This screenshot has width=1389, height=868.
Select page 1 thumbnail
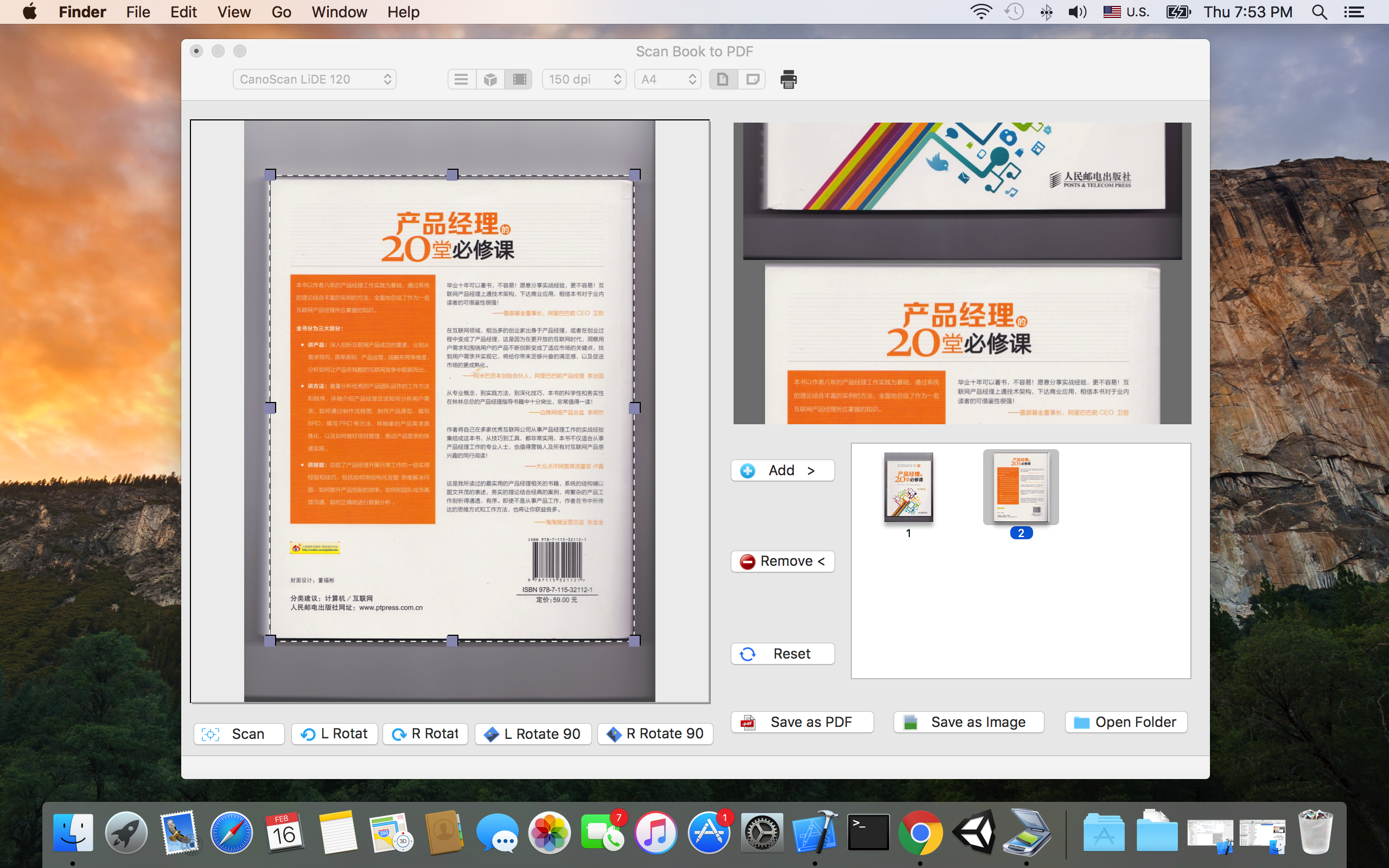[908, 487]
